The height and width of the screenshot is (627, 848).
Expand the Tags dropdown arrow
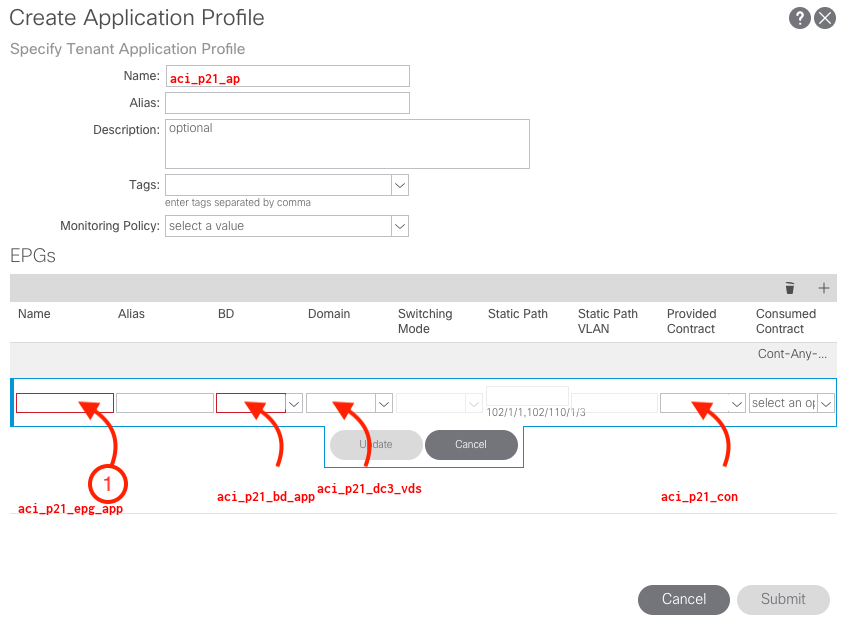tap(400, 185)
